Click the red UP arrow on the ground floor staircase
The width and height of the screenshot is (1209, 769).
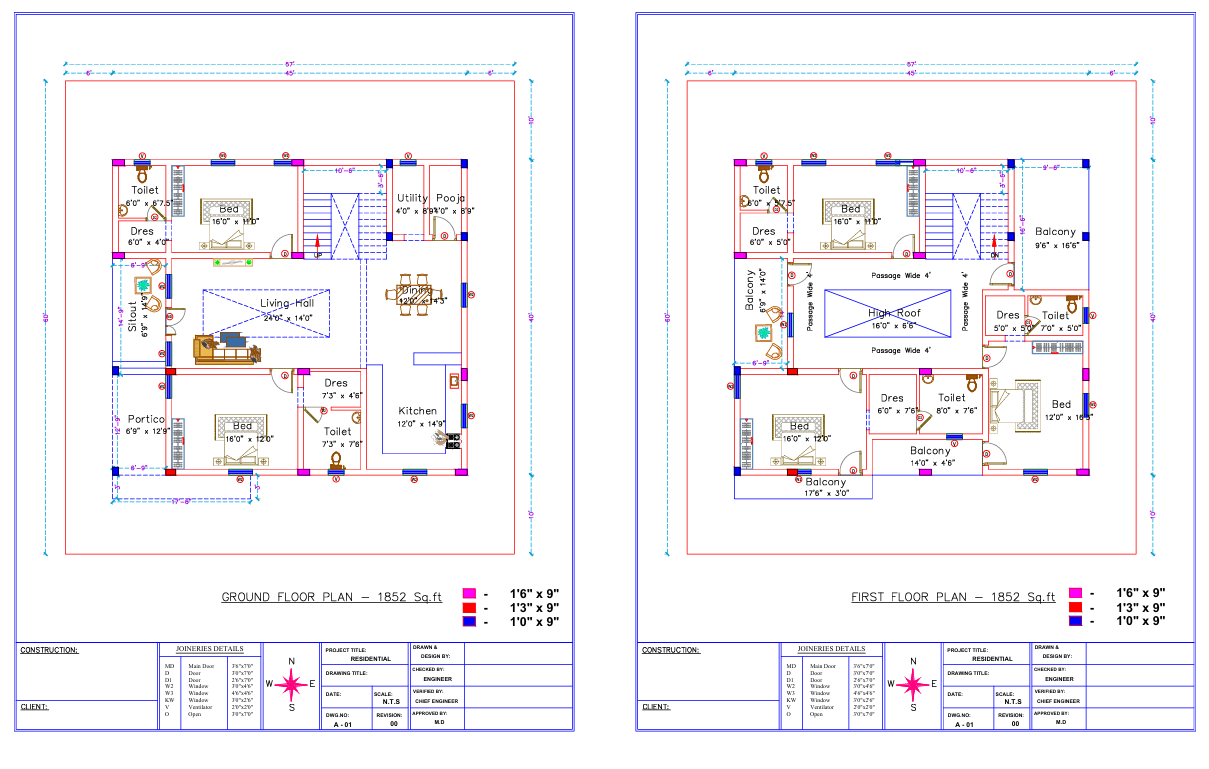coord(318,246)
